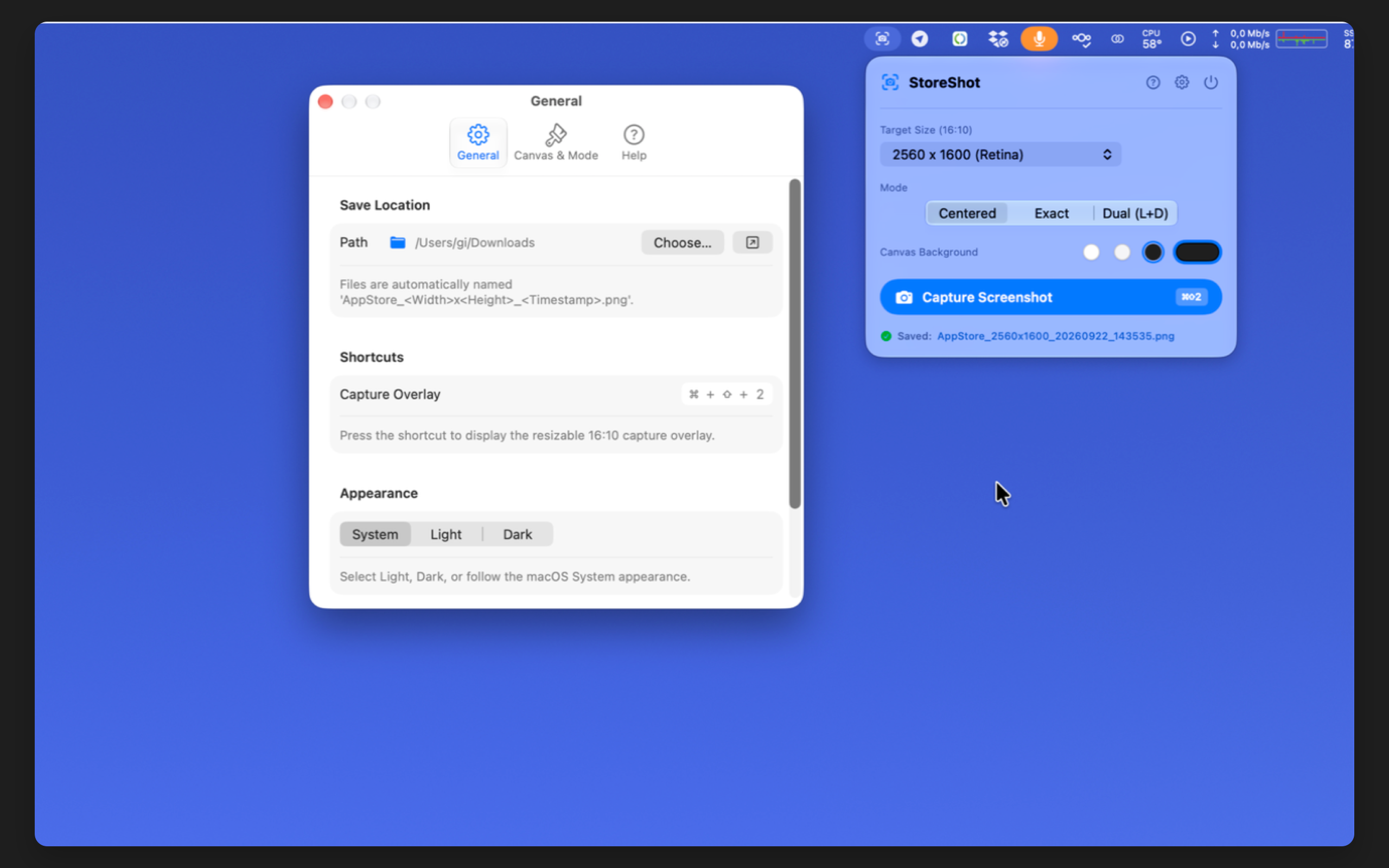Open StoreShot settings gear in popover
Viewport: 1389px width, 868px height.
click(x=1182, y=82)
